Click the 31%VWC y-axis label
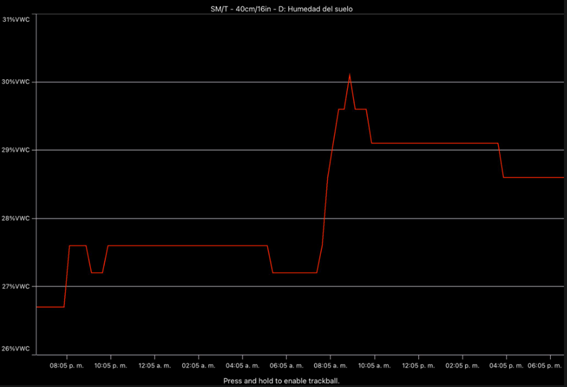567x387 pixels. click(x=16, y=20)
